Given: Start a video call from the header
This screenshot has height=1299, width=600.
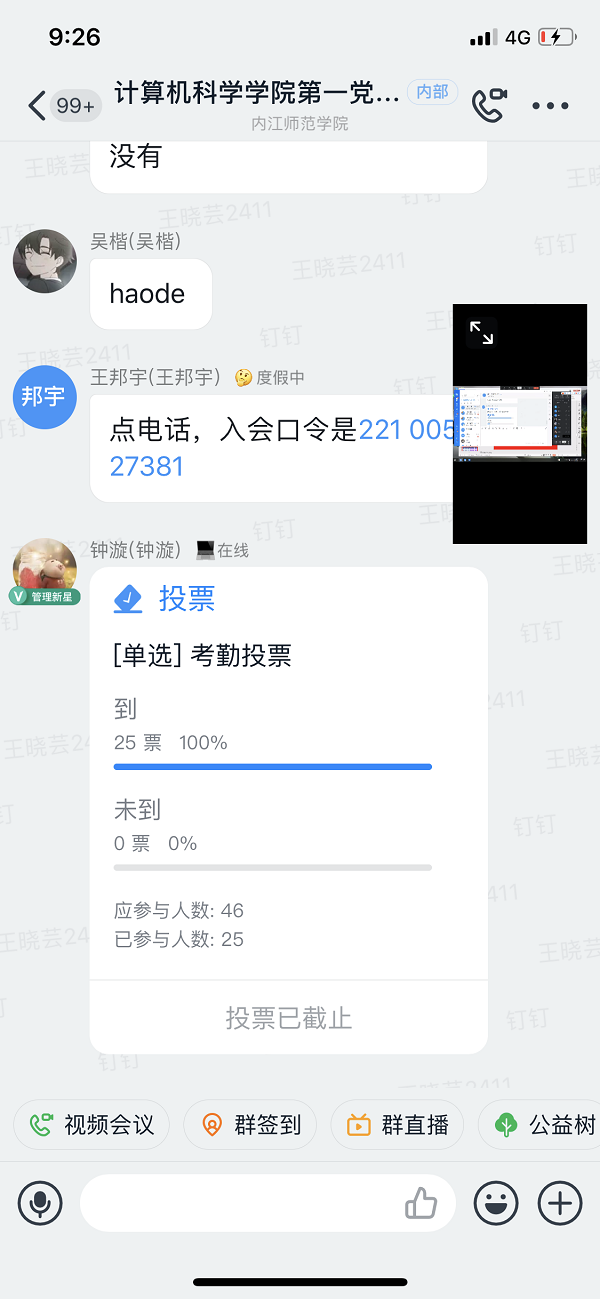Looking at the screenshot, I should (489, 105).
